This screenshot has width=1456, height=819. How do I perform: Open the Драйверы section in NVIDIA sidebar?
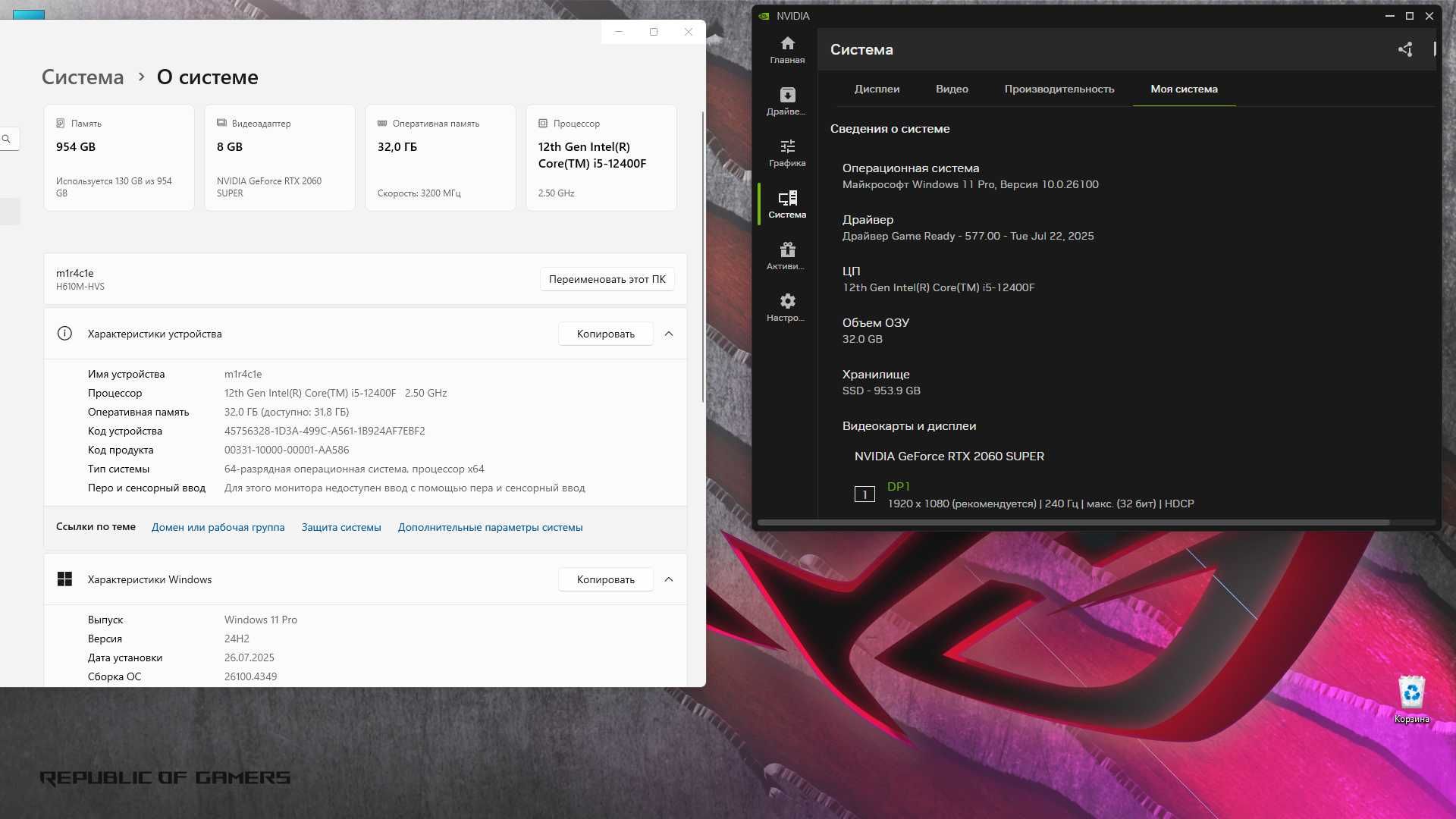click(x=787, y=102)
